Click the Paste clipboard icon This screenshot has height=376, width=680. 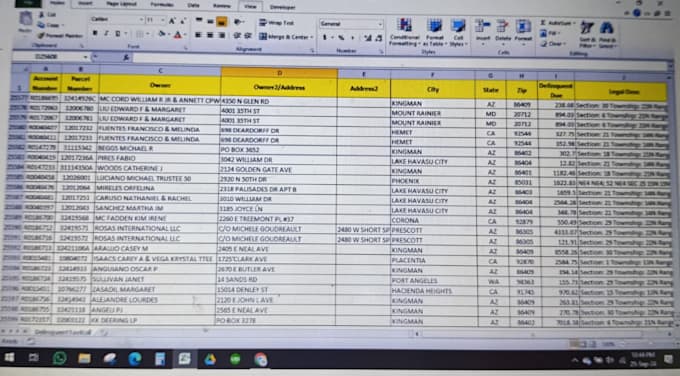click(26, 20)
